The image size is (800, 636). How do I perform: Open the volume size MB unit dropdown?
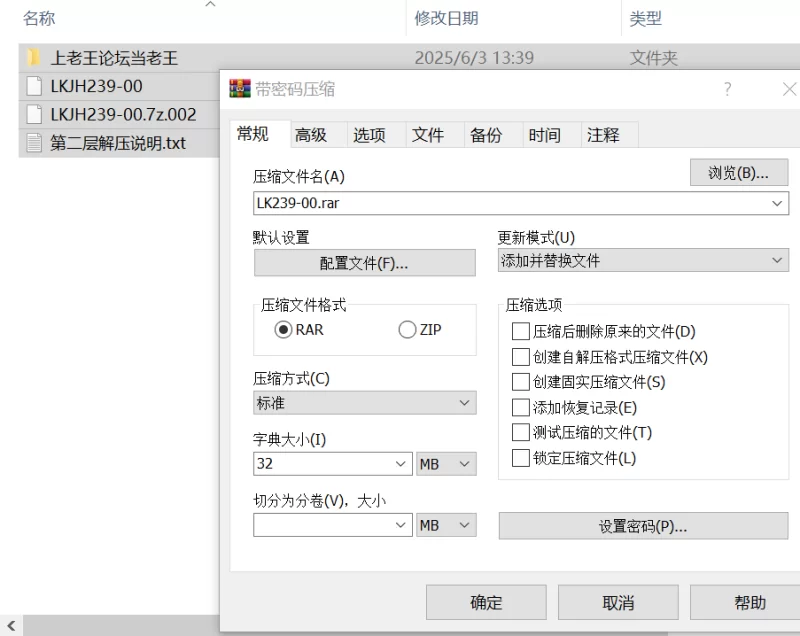click(446, 525)
